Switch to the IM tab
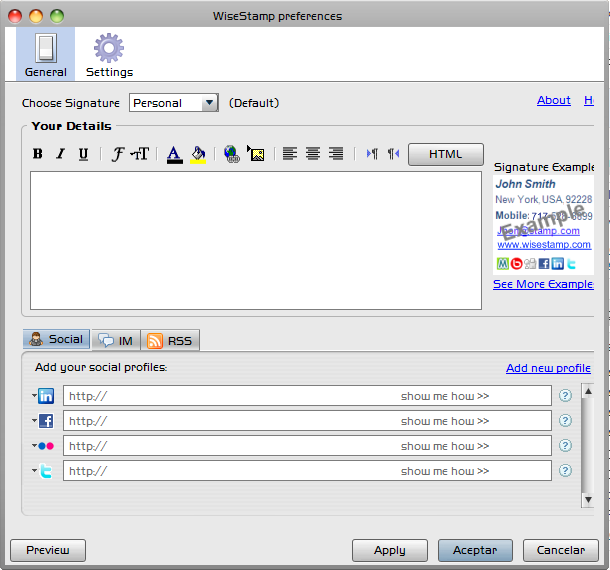Screen dimensions: 610x570 click(x=116, y=340)
